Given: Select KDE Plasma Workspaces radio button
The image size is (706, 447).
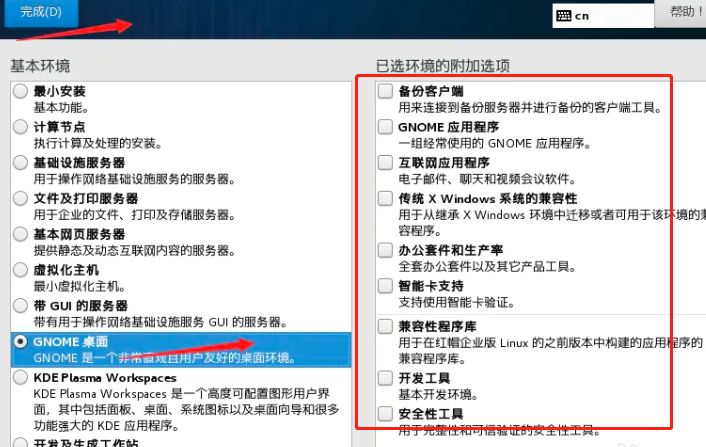Looking at the screenshot, I should tap(20, 377).
